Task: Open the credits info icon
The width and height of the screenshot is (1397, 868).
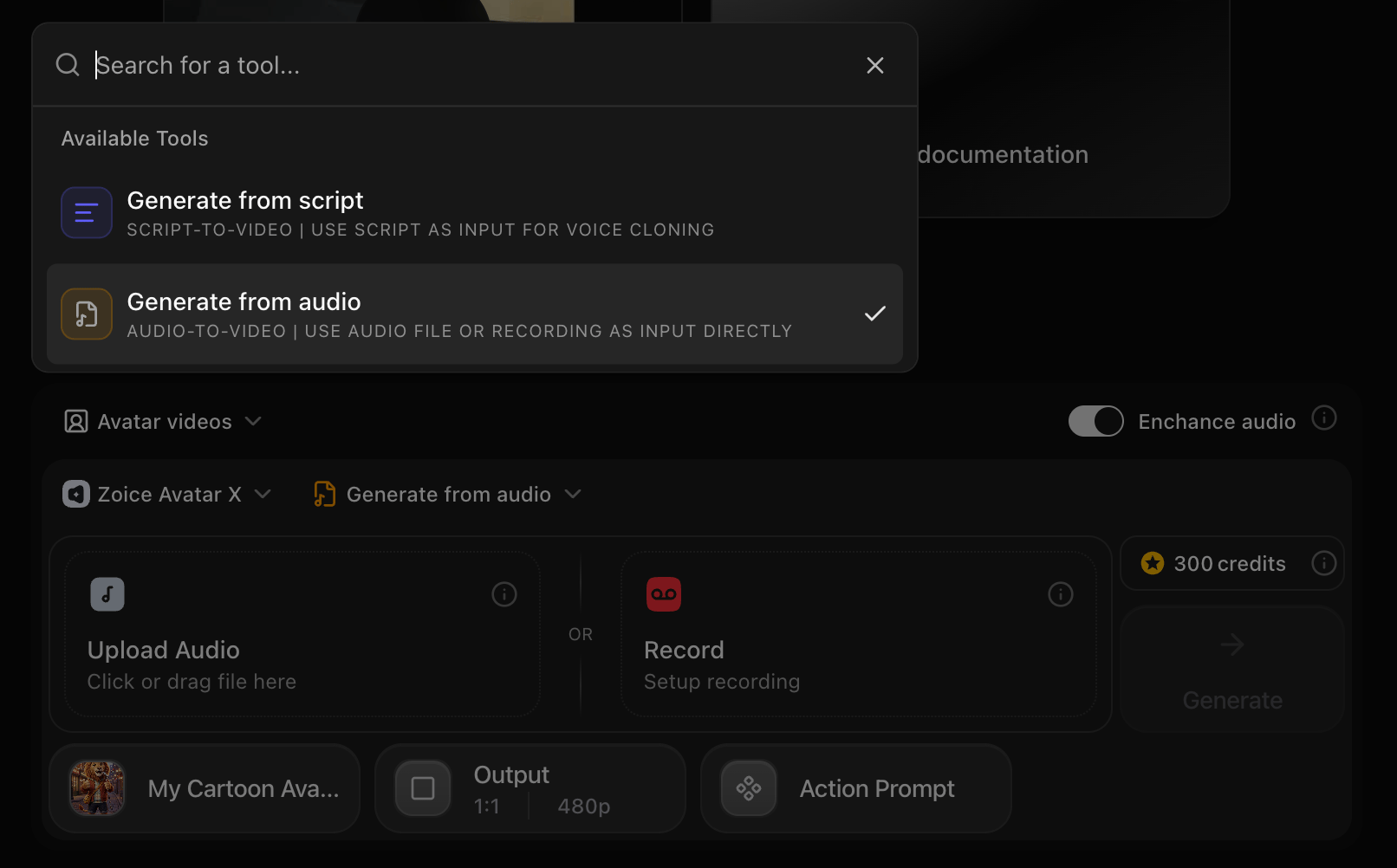Action: [x=1324, y=563]
